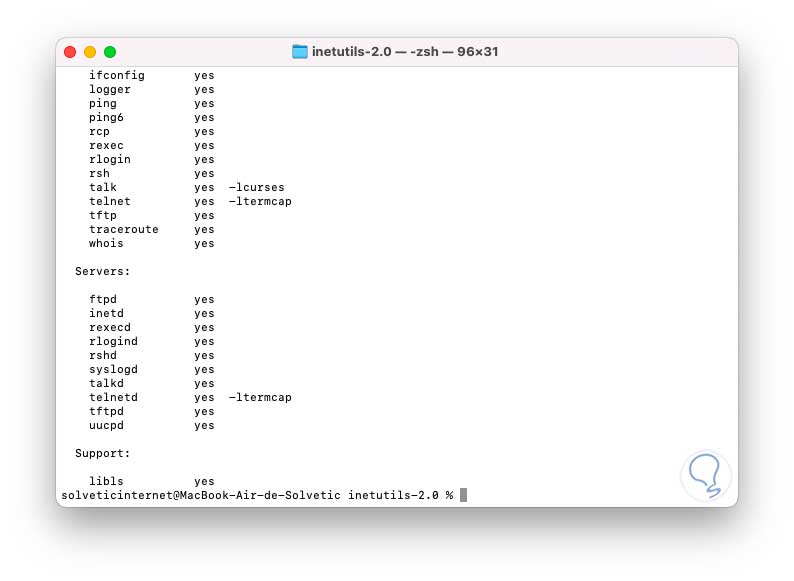This screenshot has height=581, width=794.
Task: Click the 'traceroute' entry
Action: coord(124,229)
